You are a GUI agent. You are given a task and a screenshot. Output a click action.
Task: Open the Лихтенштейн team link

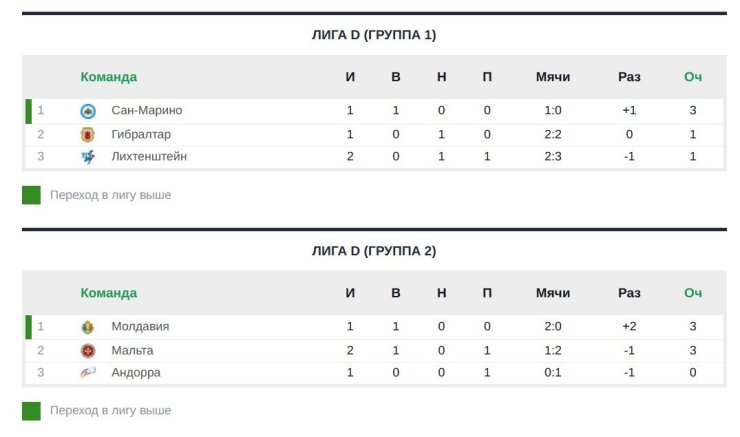[x=149, y=157]
